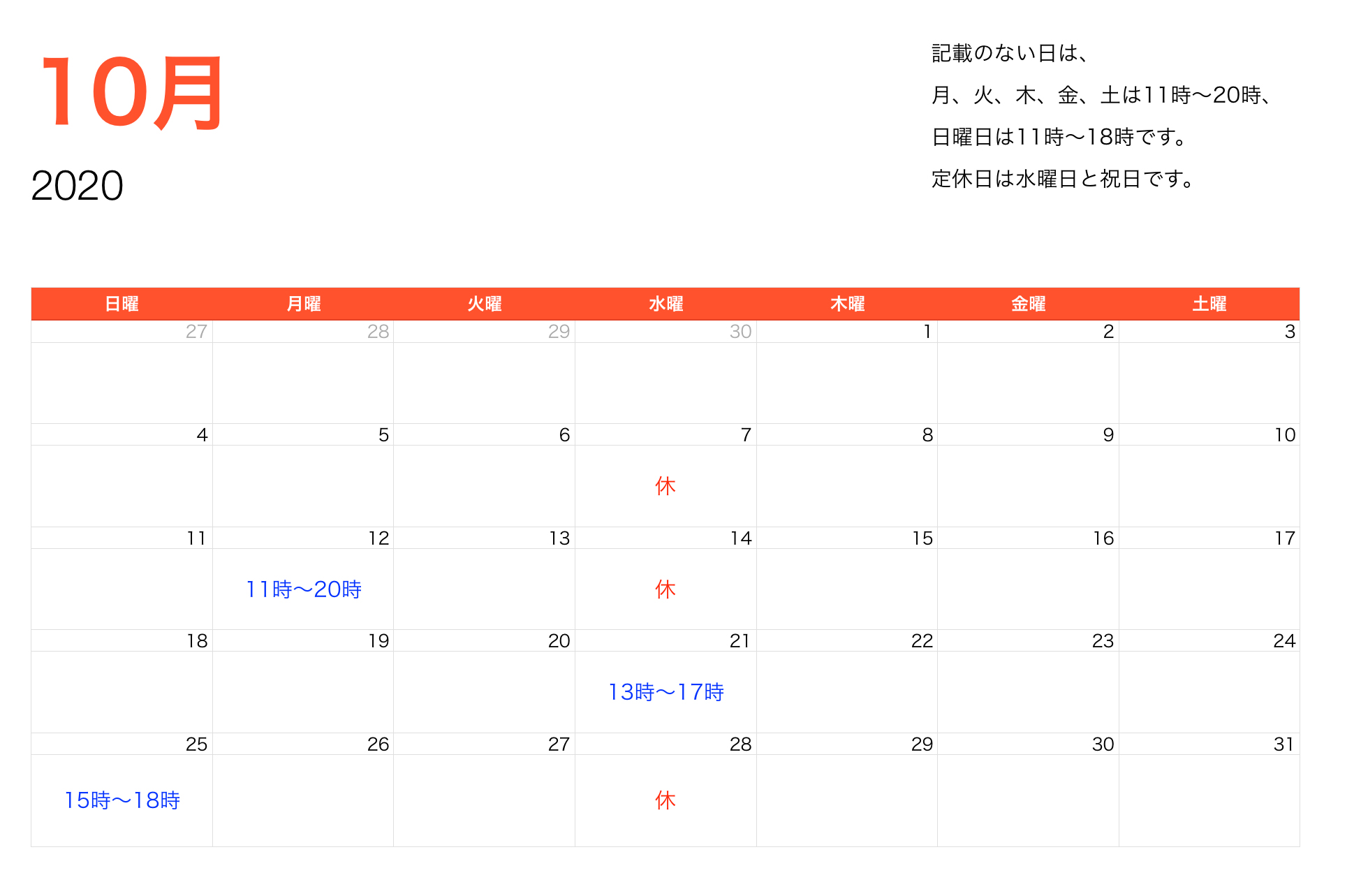Screen dimensions: 1361x896
Task: Select the red 休 under day 7
Action: 665,486
